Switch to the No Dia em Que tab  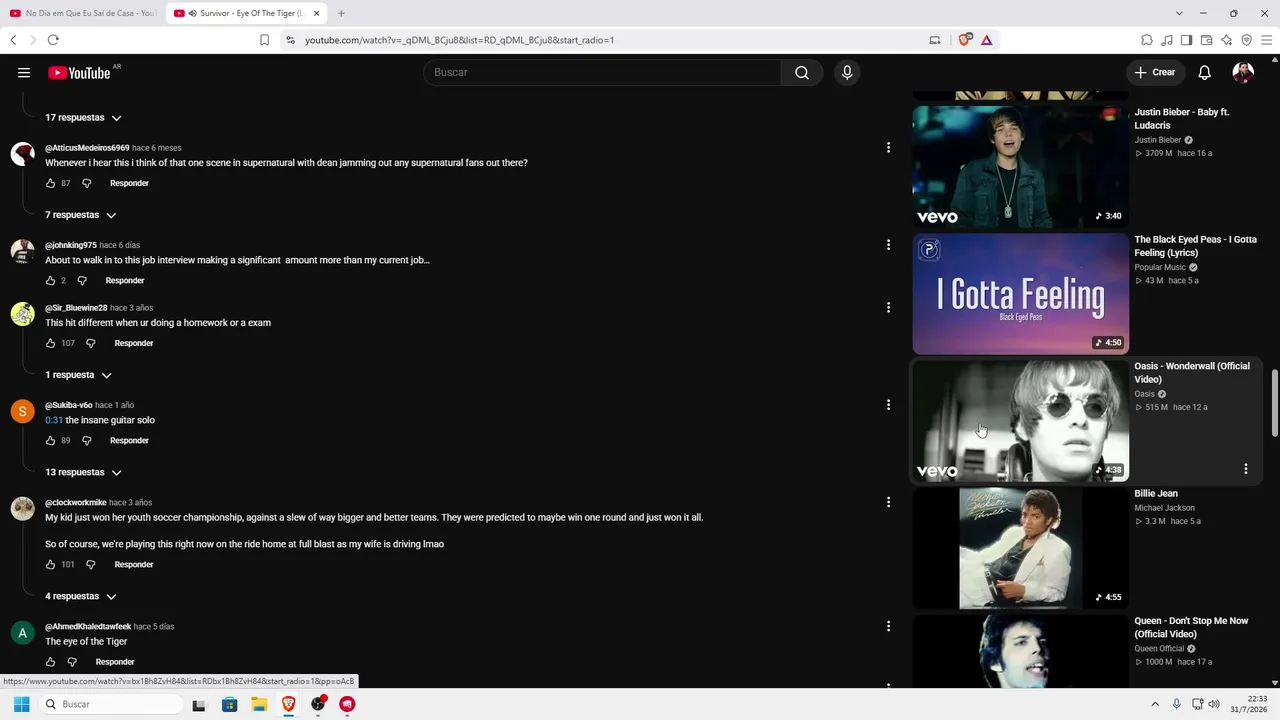point(82,13)
